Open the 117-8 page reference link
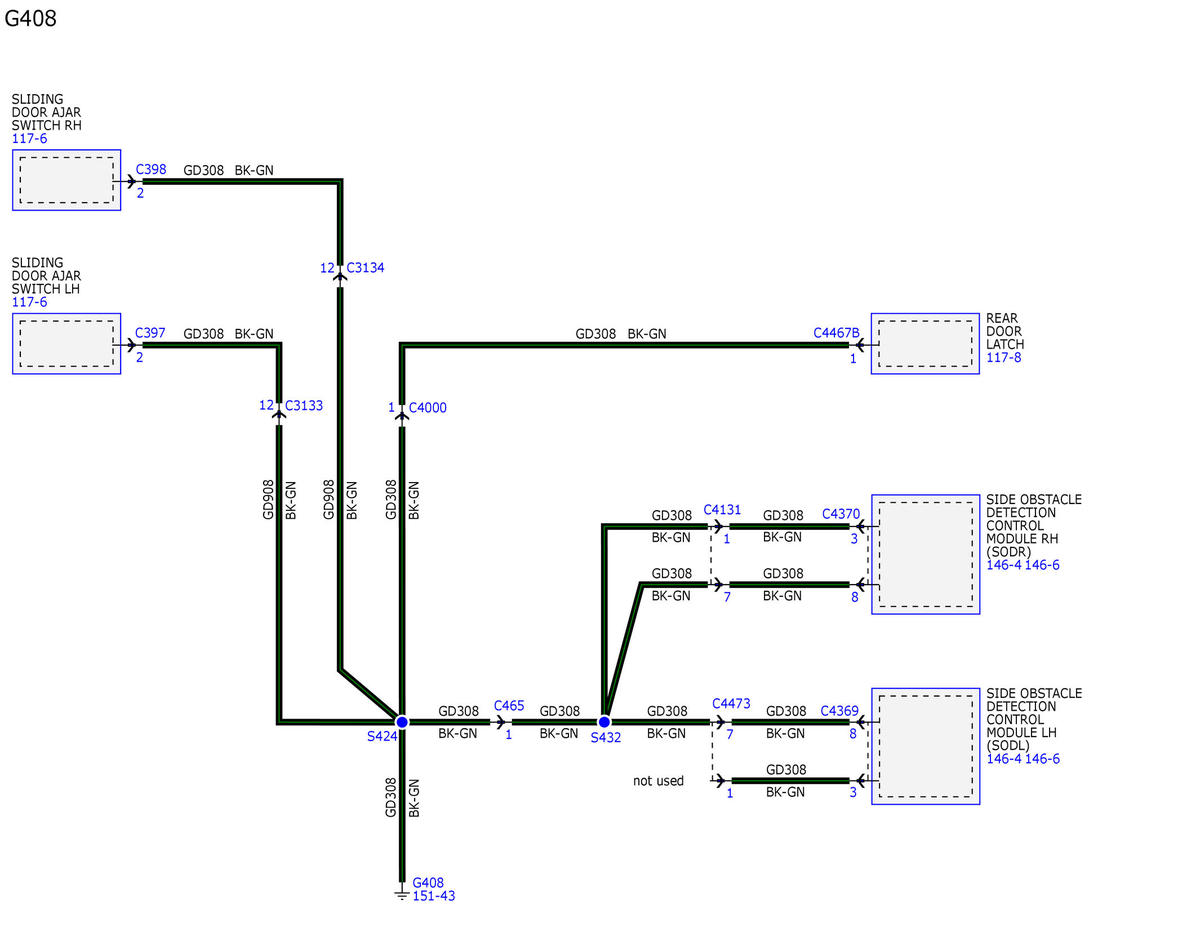 [x=1003, y=358]
